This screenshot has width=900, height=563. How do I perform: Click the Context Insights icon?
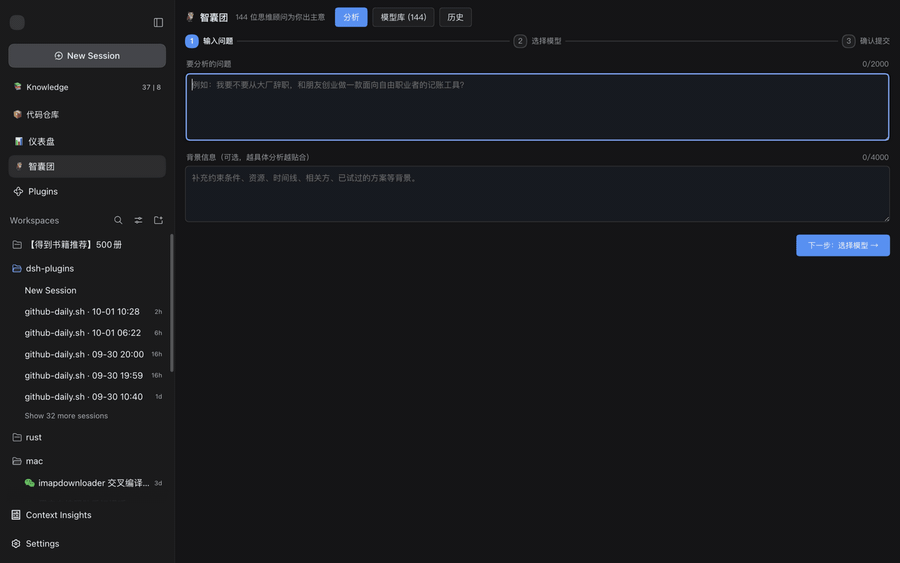click(16, 515)
